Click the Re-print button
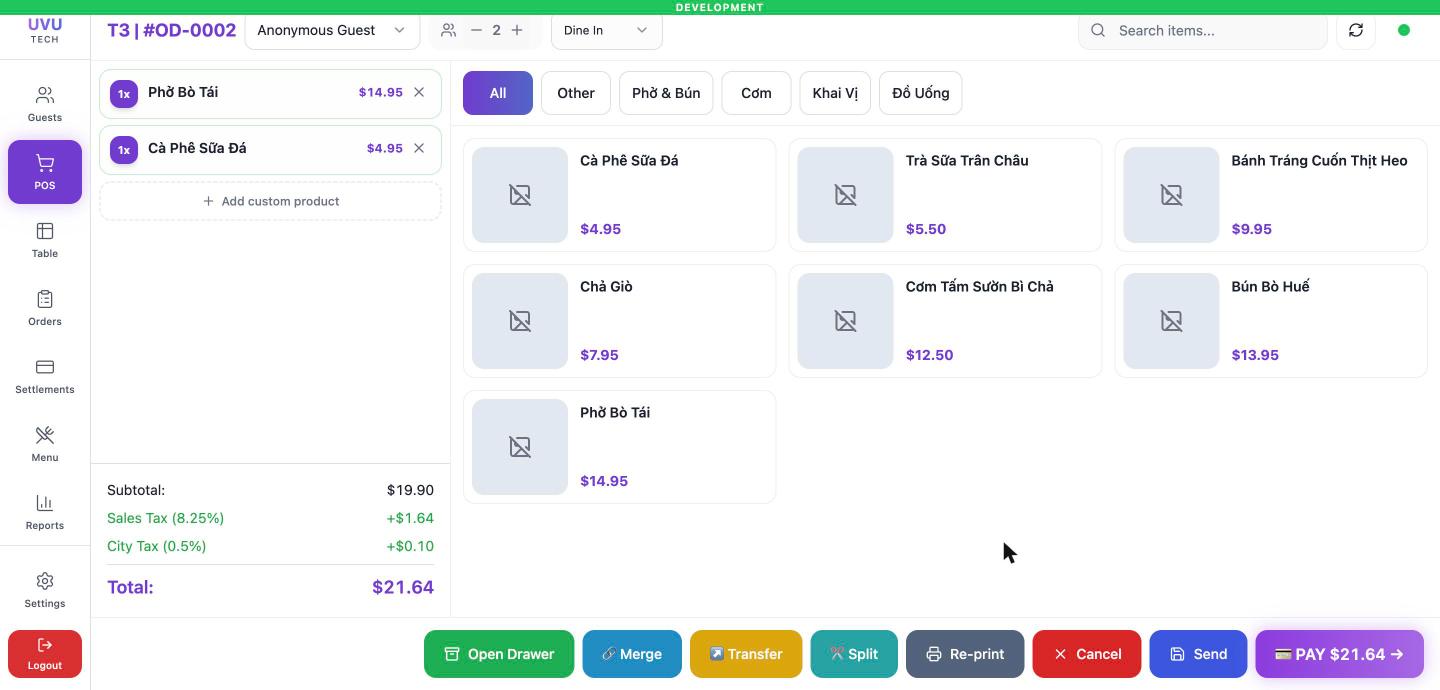 pyautogui.click(x=965, y=654)
